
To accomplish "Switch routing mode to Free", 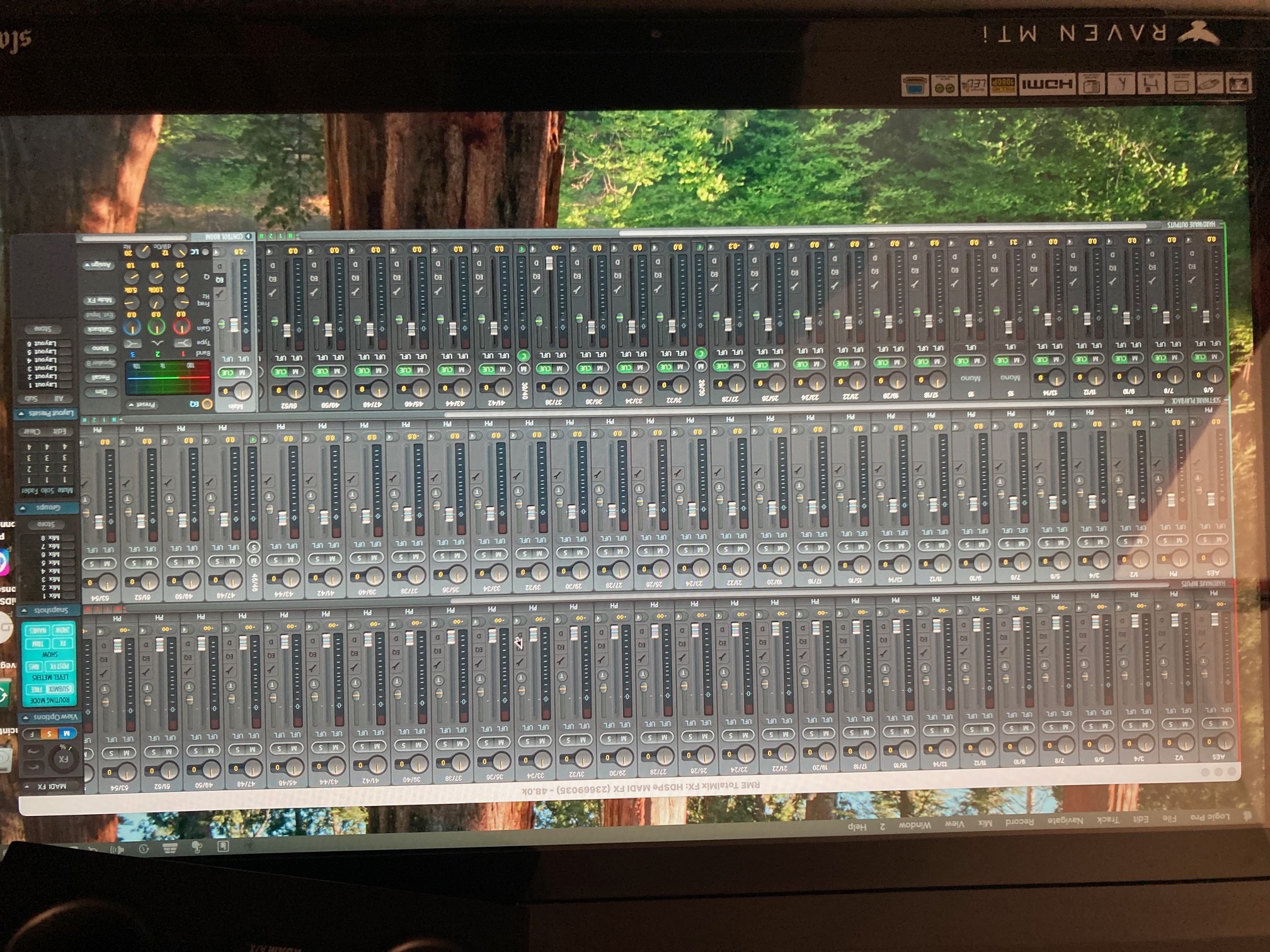I will (36, 689).
